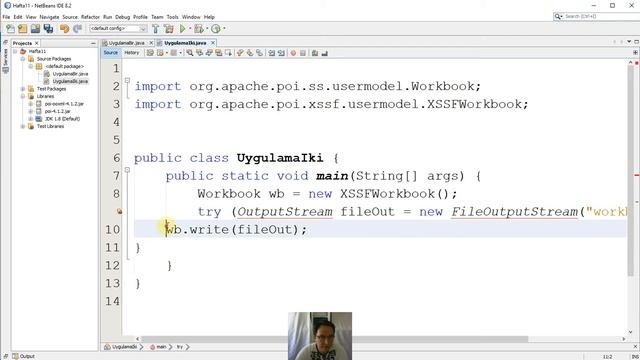Viewport: 640px width, 360px height.
Task: Open the default config dropdown
Action: pyautogui.click(x=118, y=29)
